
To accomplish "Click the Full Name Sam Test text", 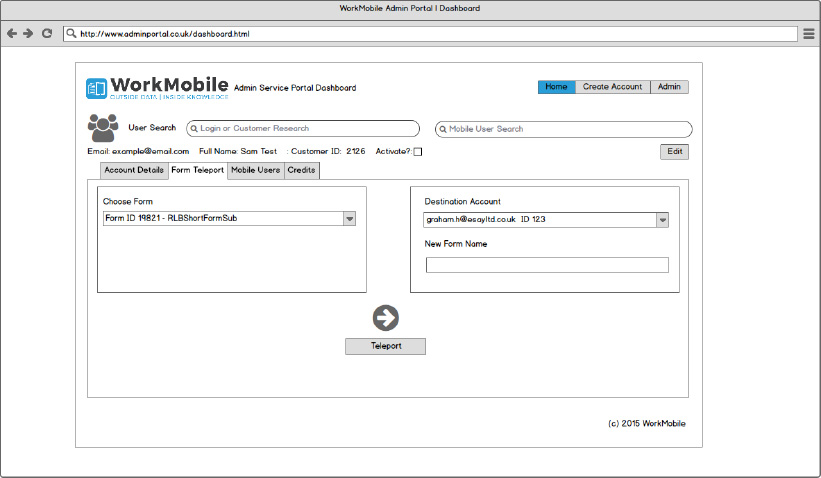I will click(x=238, y=151).
